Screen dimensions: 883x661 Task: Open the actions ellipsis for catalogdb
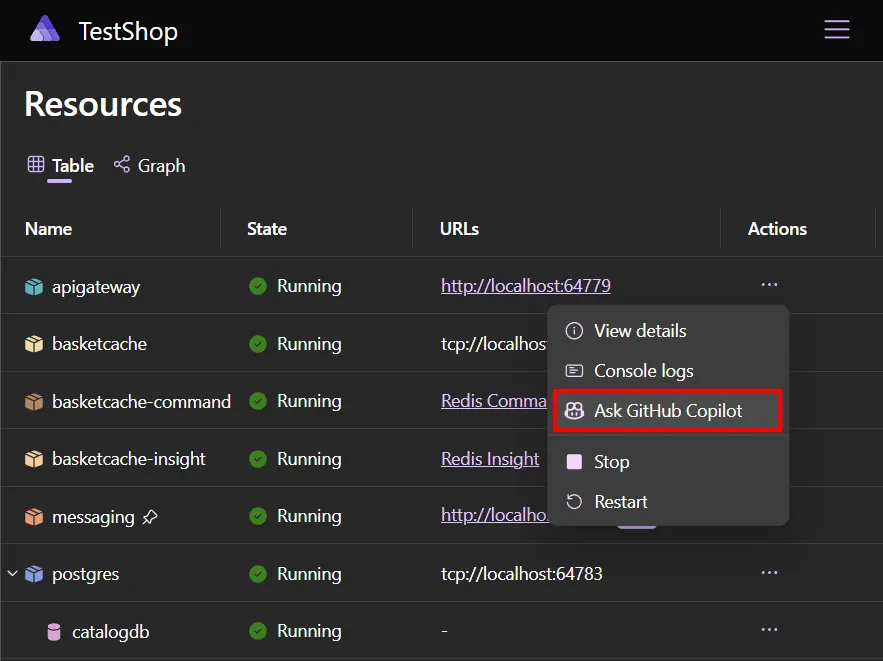point(769,630)
